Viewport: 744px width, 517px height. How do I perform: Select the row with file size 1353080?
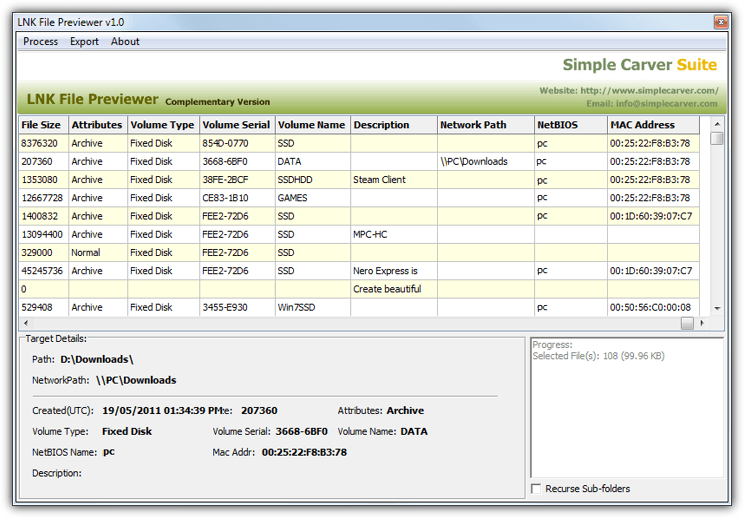click(x=359, y=180)
